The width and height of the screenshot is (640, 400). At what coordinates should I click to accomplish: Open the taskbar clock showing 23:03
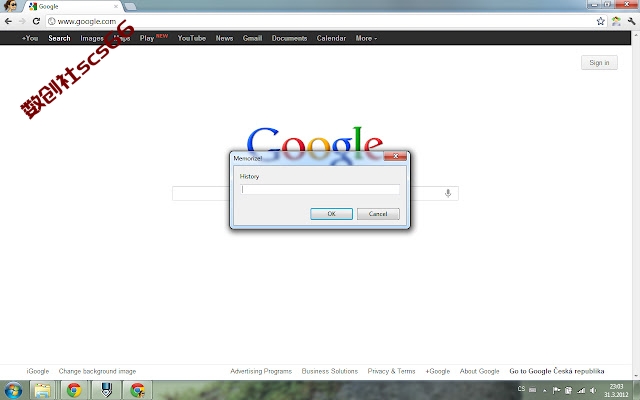pos(616,391)
